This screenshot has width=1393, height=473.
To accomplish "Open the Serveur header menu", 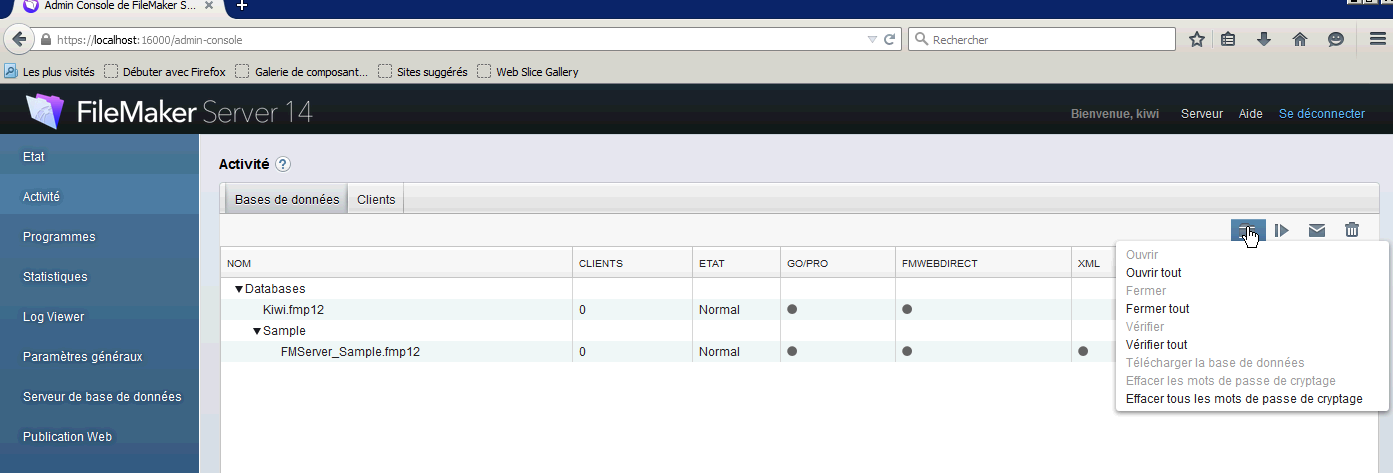I will pyautogui.click(x=1202, y=114).
